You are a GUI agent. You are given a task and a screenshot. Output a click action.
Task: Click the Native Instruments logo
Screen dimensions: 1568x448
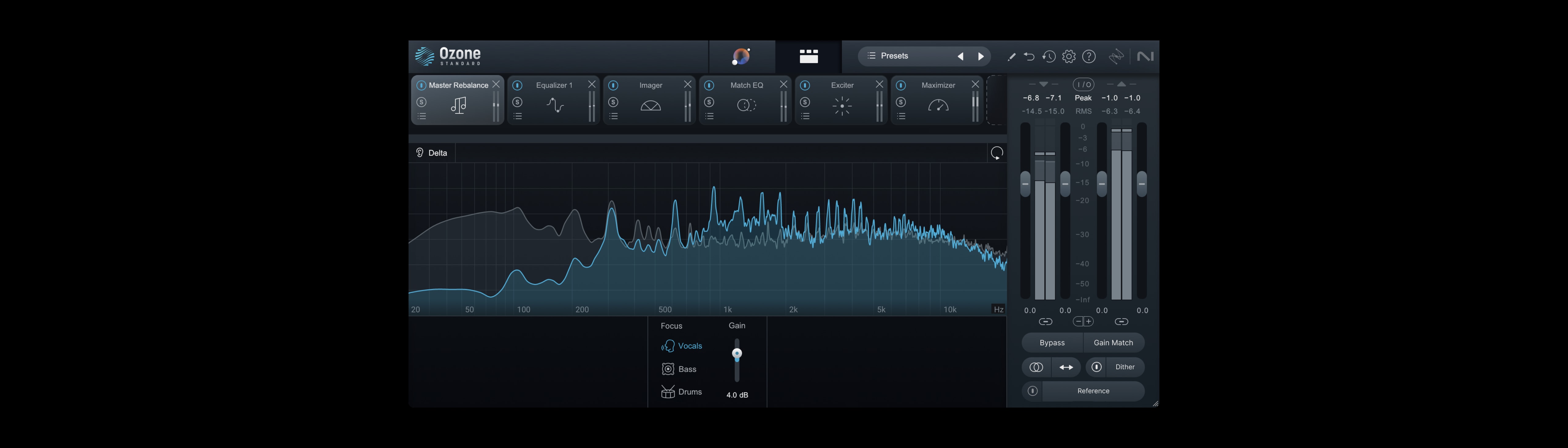(x=1145, y=57)
